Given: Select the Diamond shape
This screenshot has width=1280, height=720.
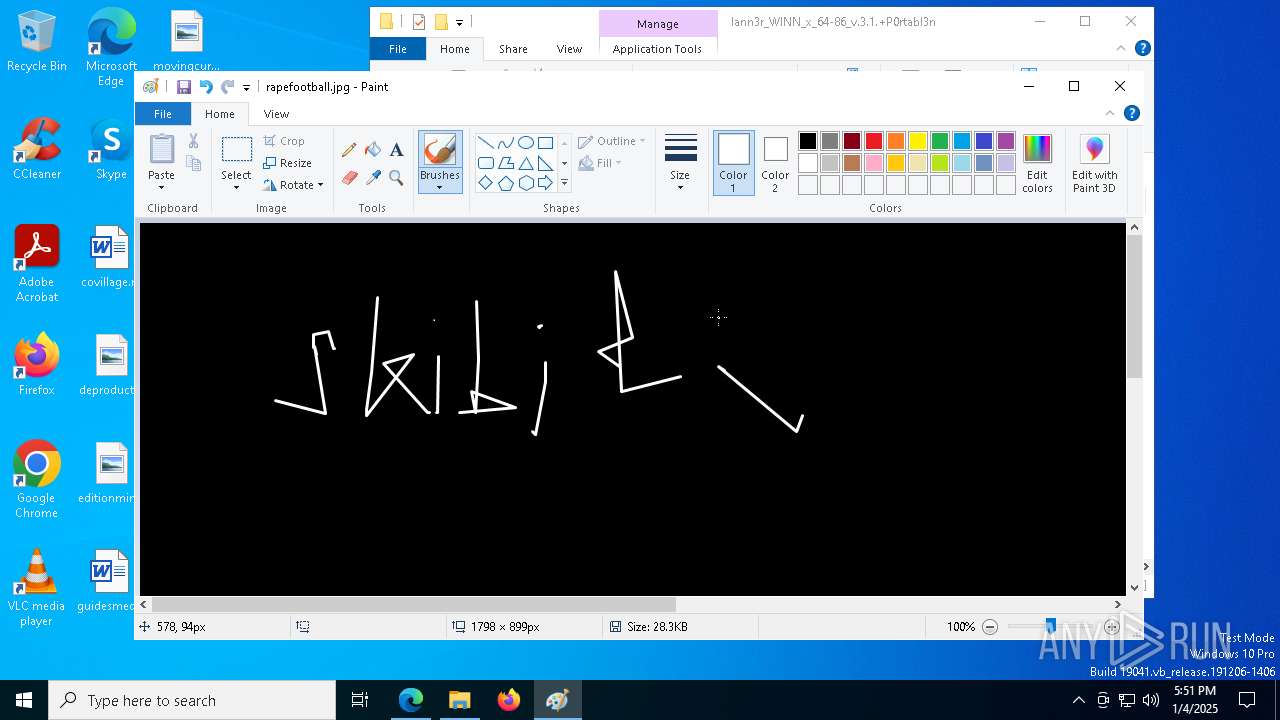Looking at the screenshot, I should [486, 183].
